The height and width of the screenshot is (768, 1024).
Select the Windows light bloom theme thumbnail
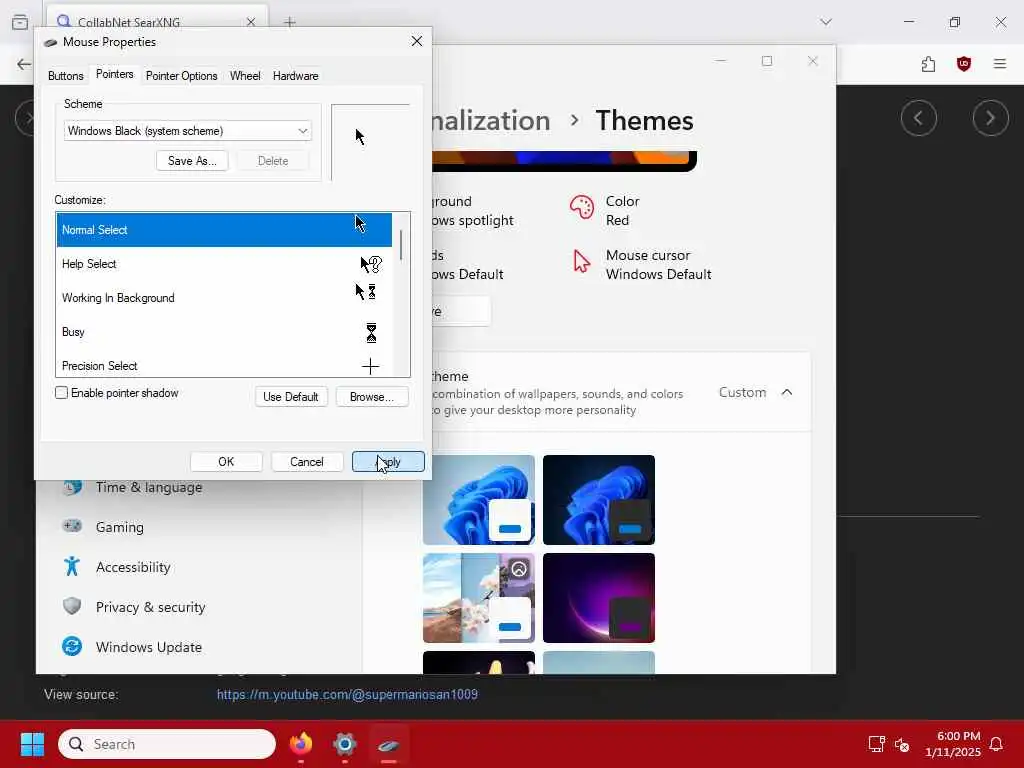click(x=479, y=500)
